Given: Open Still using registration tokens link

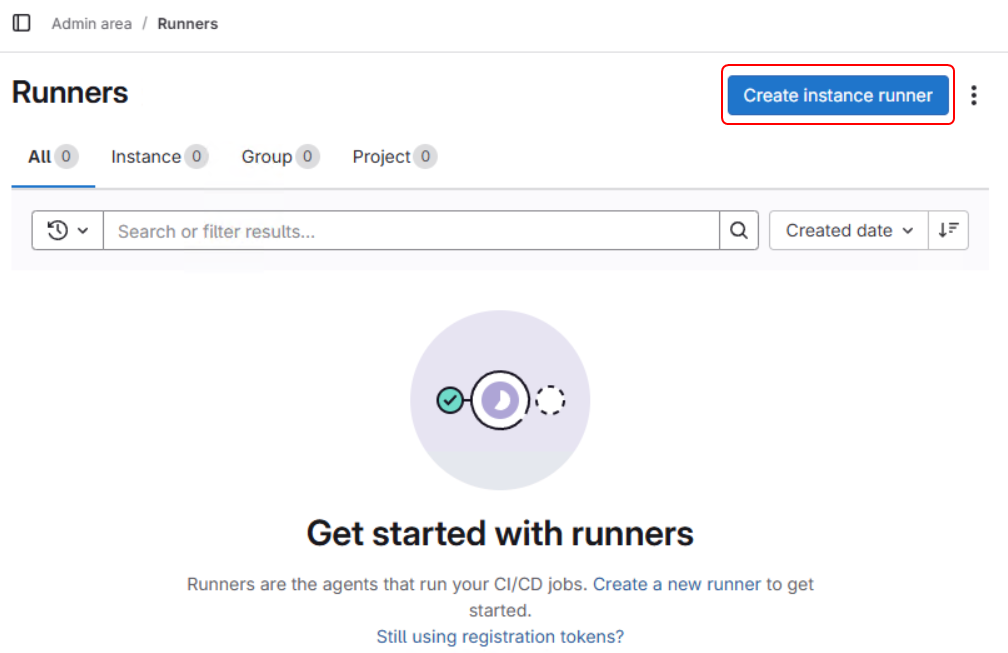Looking at the screenshot, I should coord(500,637).
